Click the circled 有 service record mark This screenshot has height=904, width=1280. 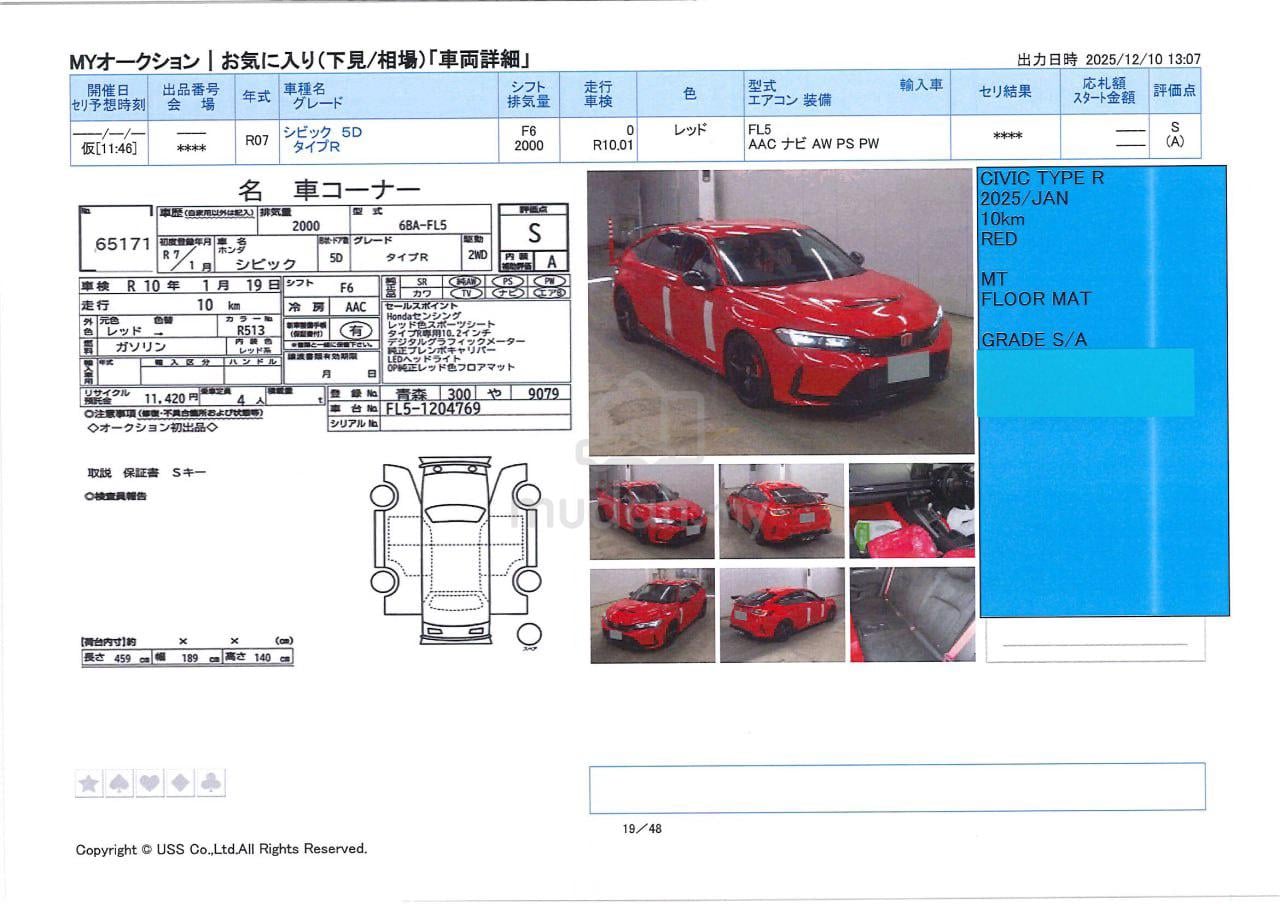tap(354, 330)
